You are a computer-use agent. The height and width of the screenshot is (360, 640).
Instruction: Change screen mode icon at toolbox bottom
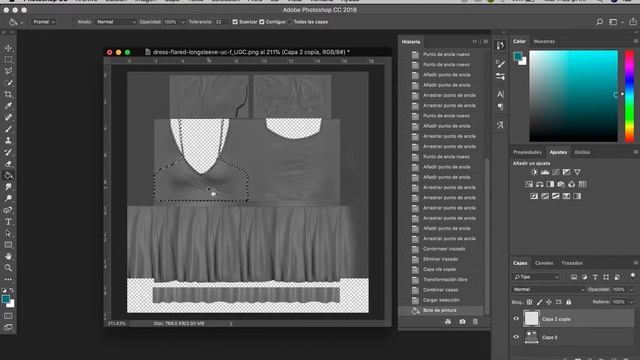coord(8,327)
